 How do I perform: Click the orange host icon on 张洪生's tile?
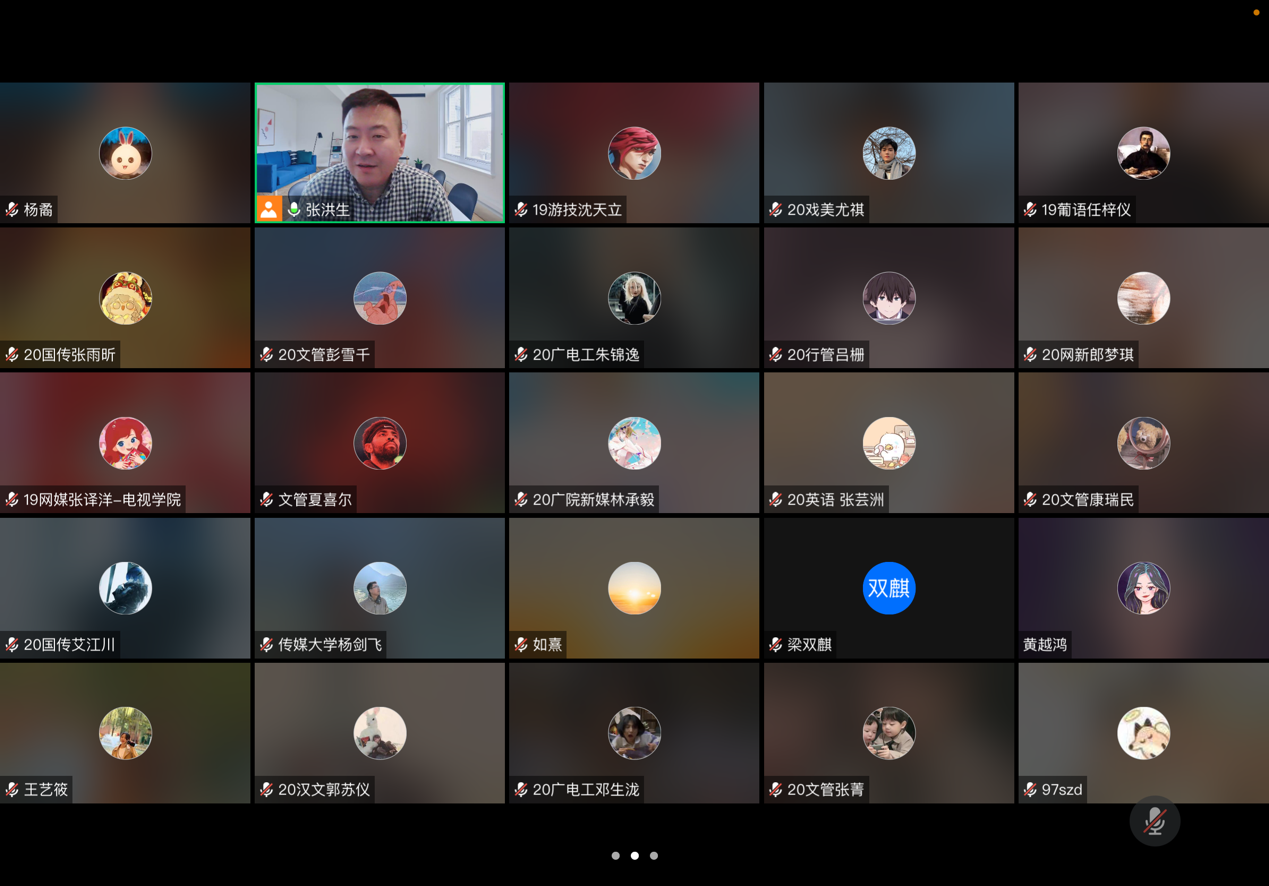(x=269, y=209)
